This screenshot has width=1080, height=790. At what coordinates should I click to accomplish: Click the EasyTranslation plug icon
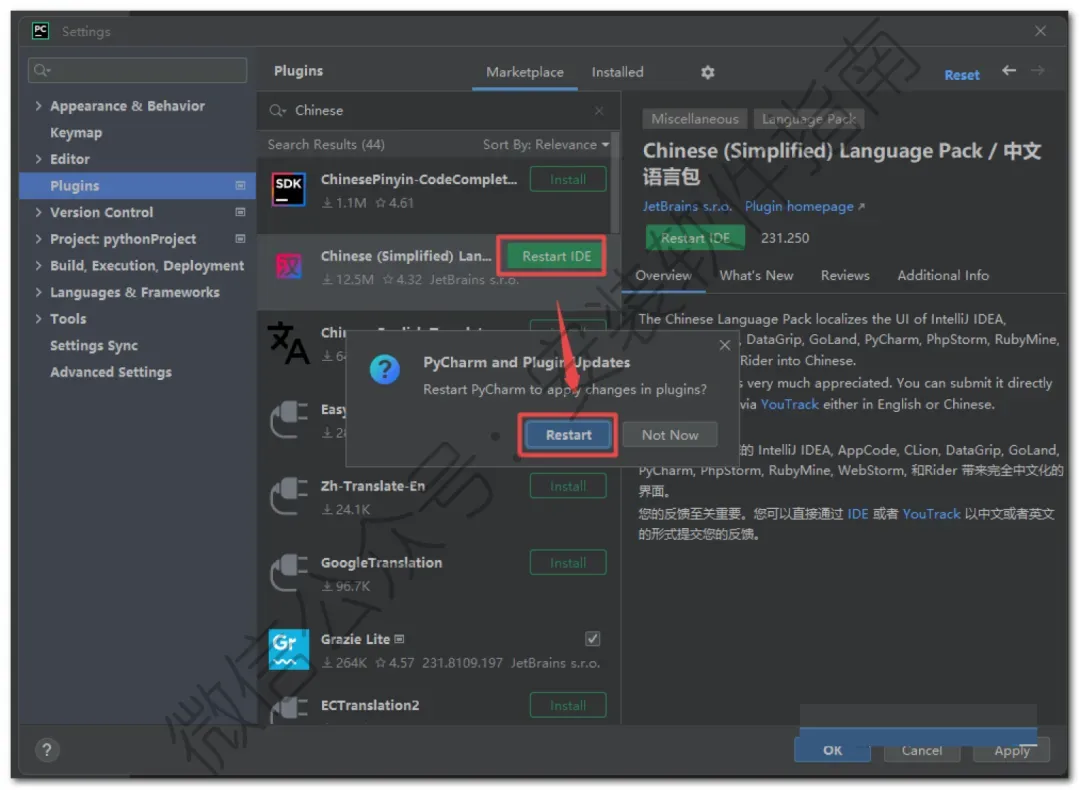[x=289, y=419]
